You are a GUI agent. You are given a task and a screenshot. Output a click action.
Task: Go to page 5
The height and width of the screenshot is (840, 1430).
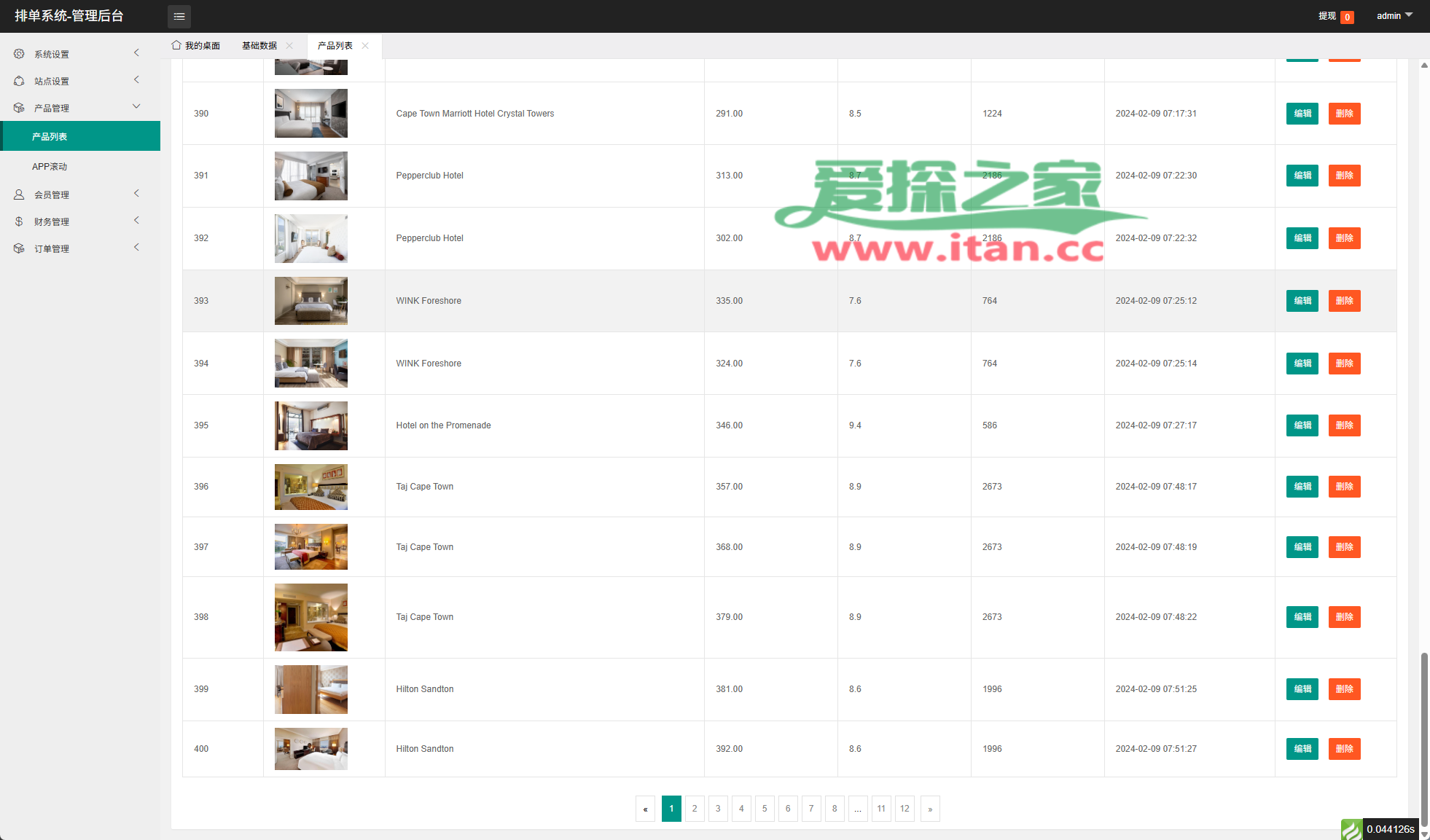[765, 809]
